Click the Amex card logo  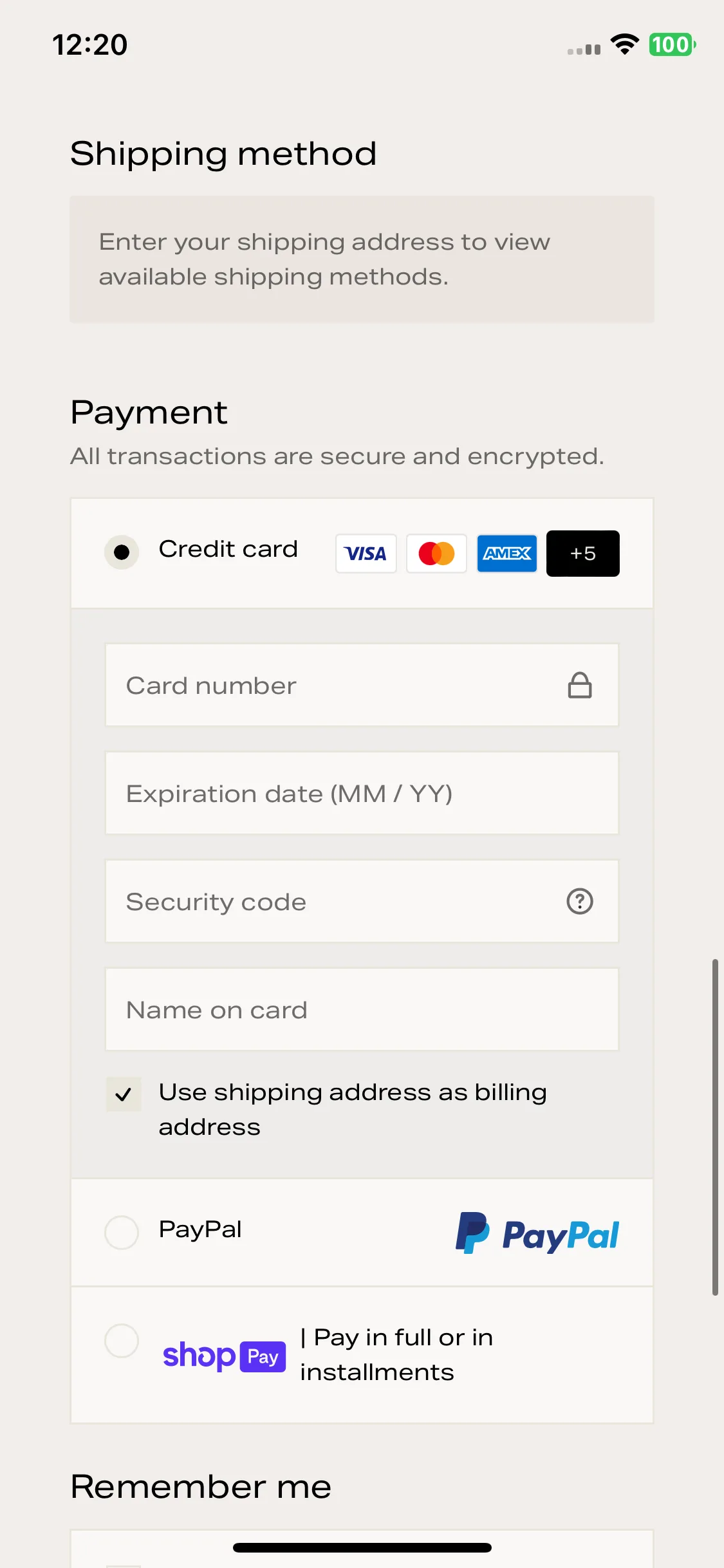point(507,554)
